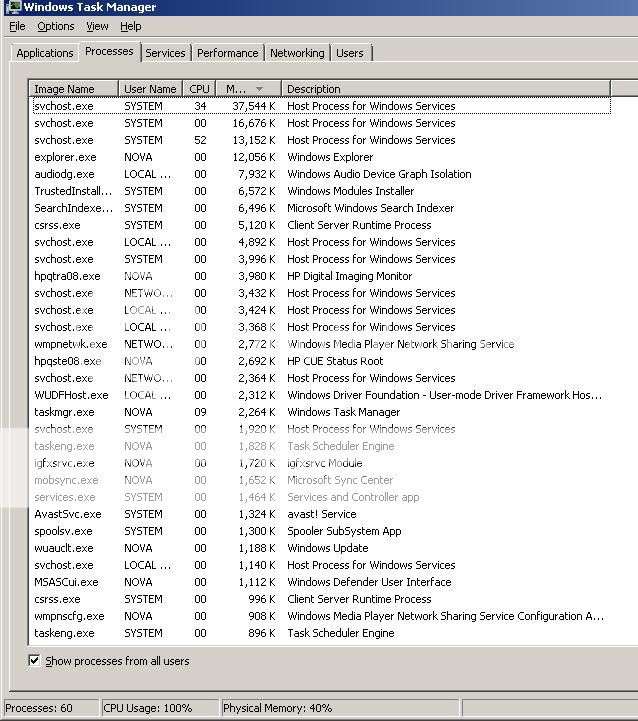Select the spoolsv.exe process
This screenshot has height=721, width=638.
tap(322, 532)
